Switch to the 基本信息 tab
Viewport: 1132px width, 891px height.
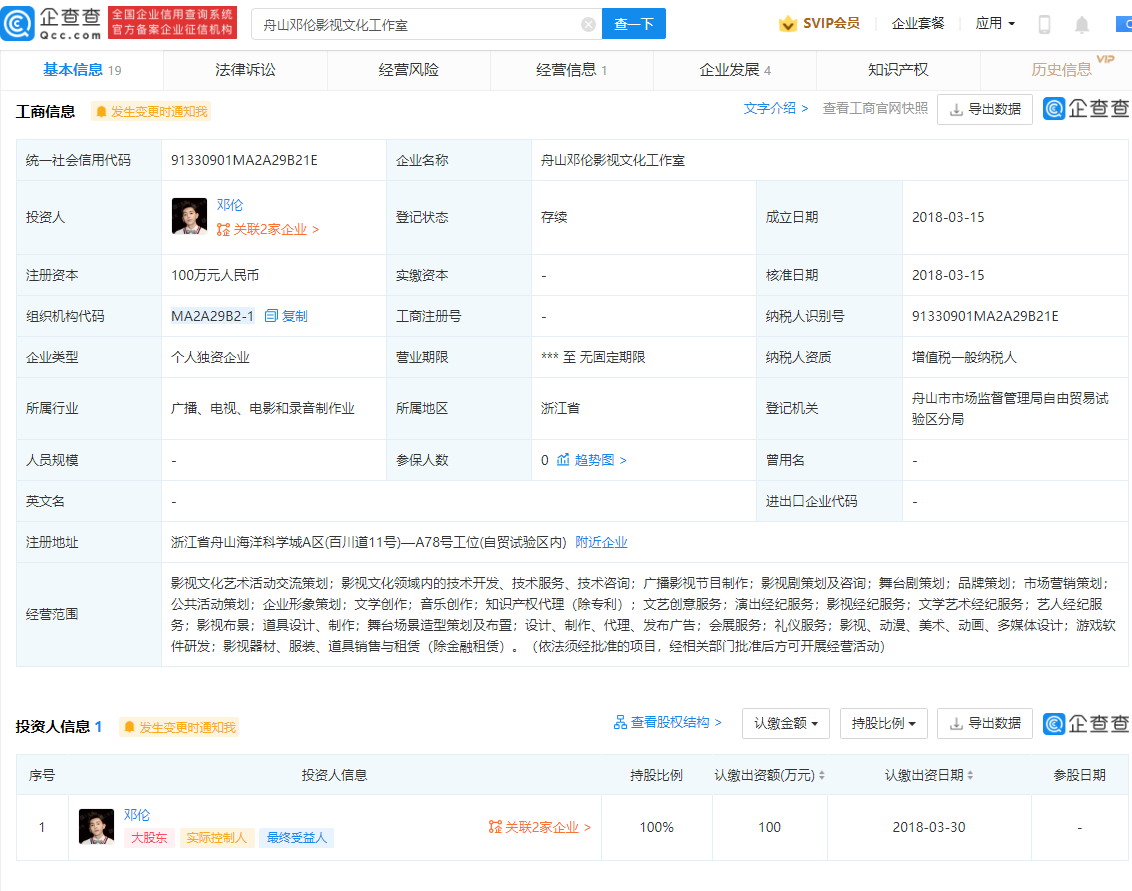point(82,70)
